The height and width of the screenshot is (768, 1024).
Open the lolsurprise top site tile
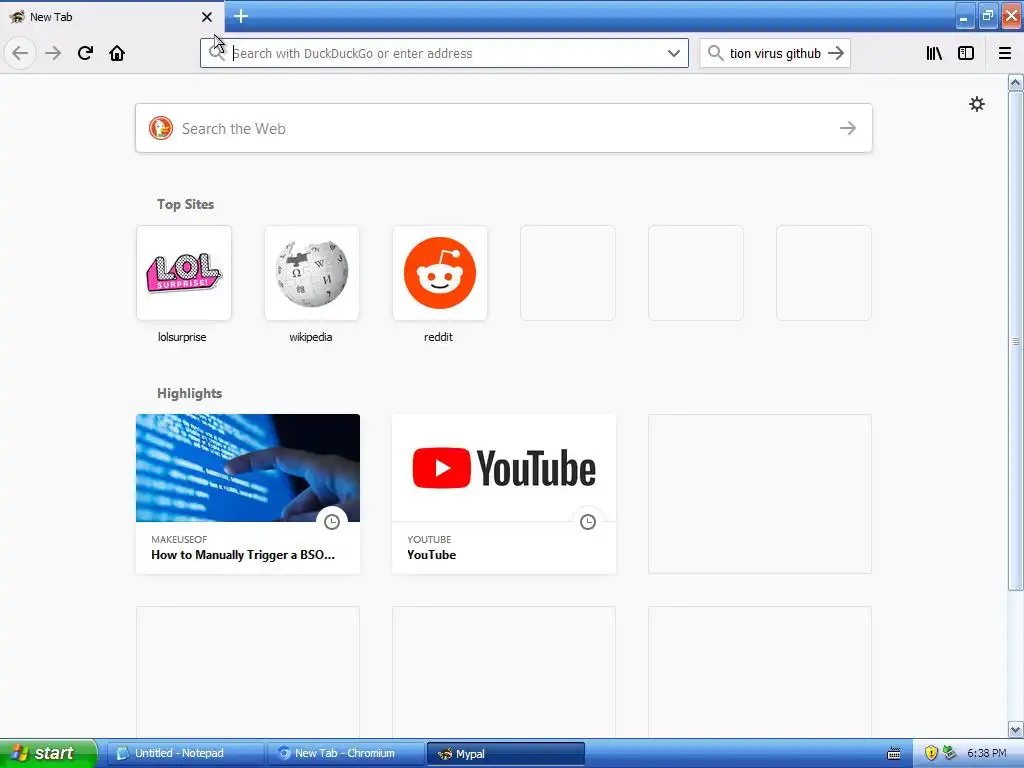coord(184,273)
